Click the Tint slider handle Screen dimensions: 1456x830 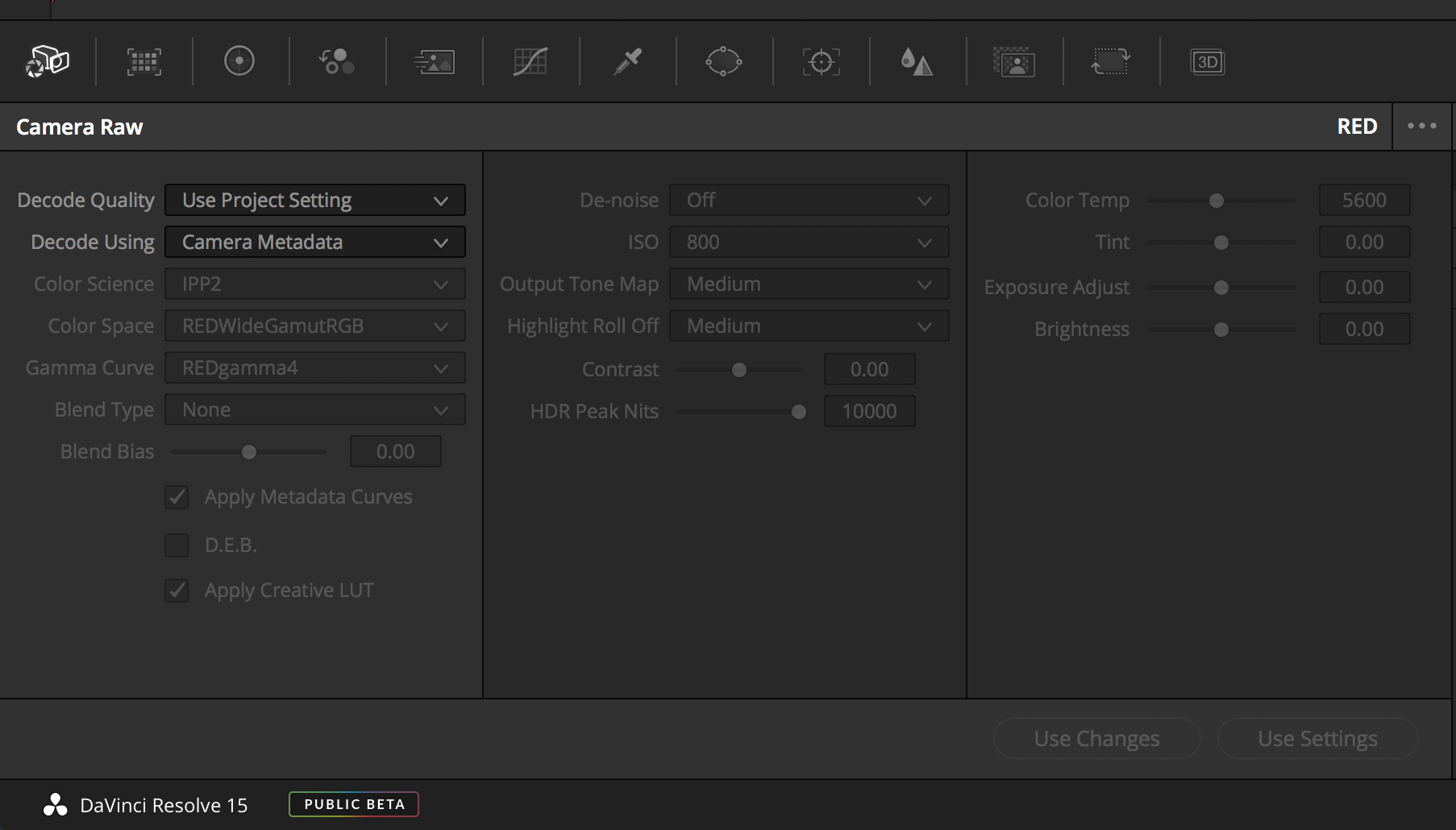coord(1221,243)
